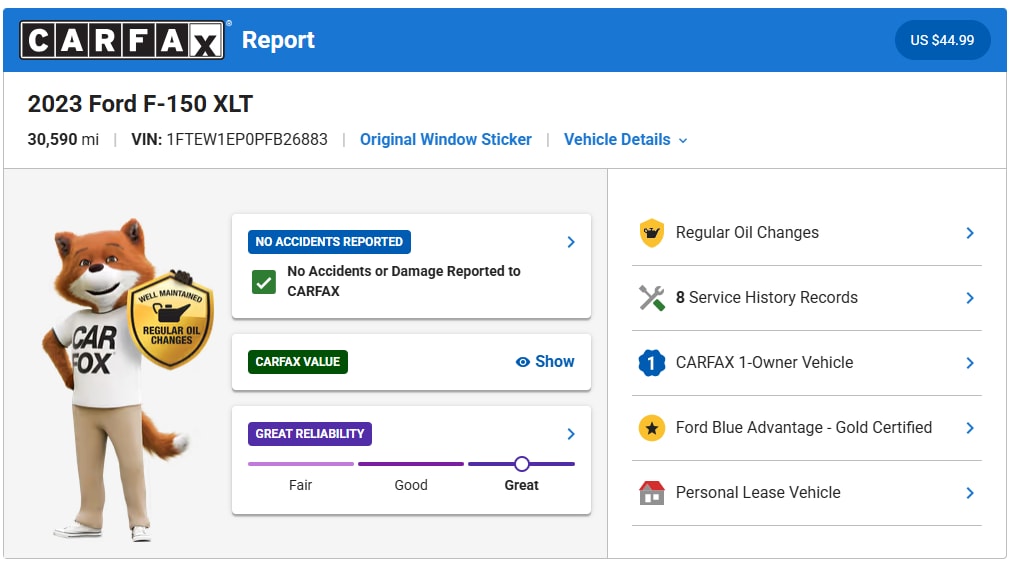Open CARFAX 1-Owner Vehicle row
This screenshot has height=573, width=1012.
tap(807, 363)
